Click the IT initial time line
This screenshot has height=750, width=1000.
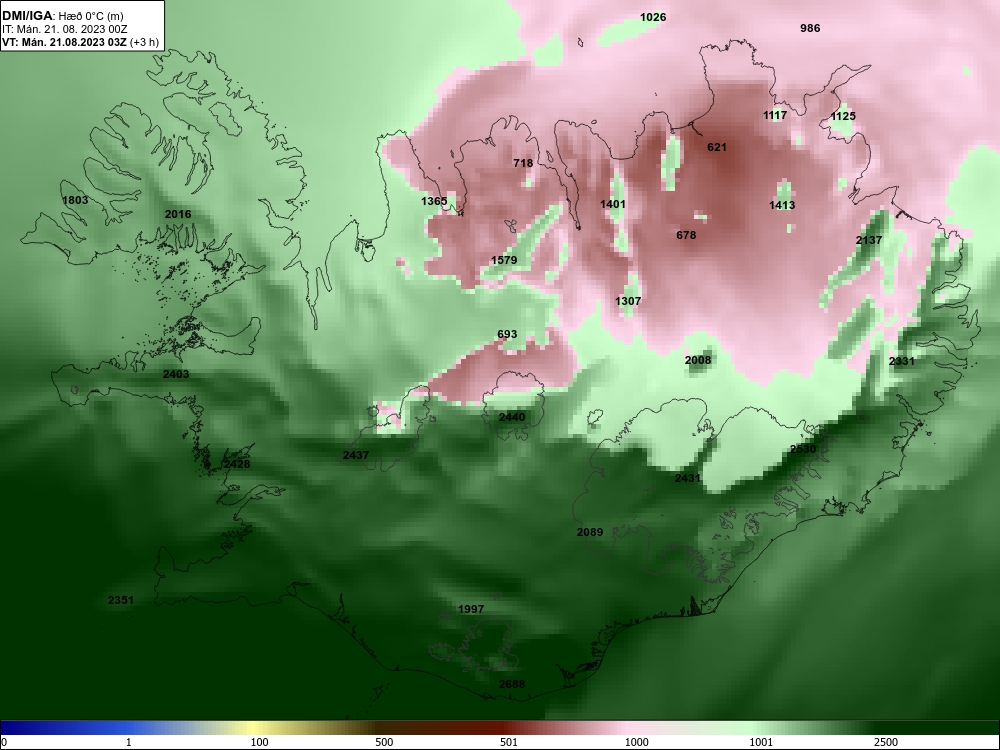pyautogui.click(x=64, y=29)
